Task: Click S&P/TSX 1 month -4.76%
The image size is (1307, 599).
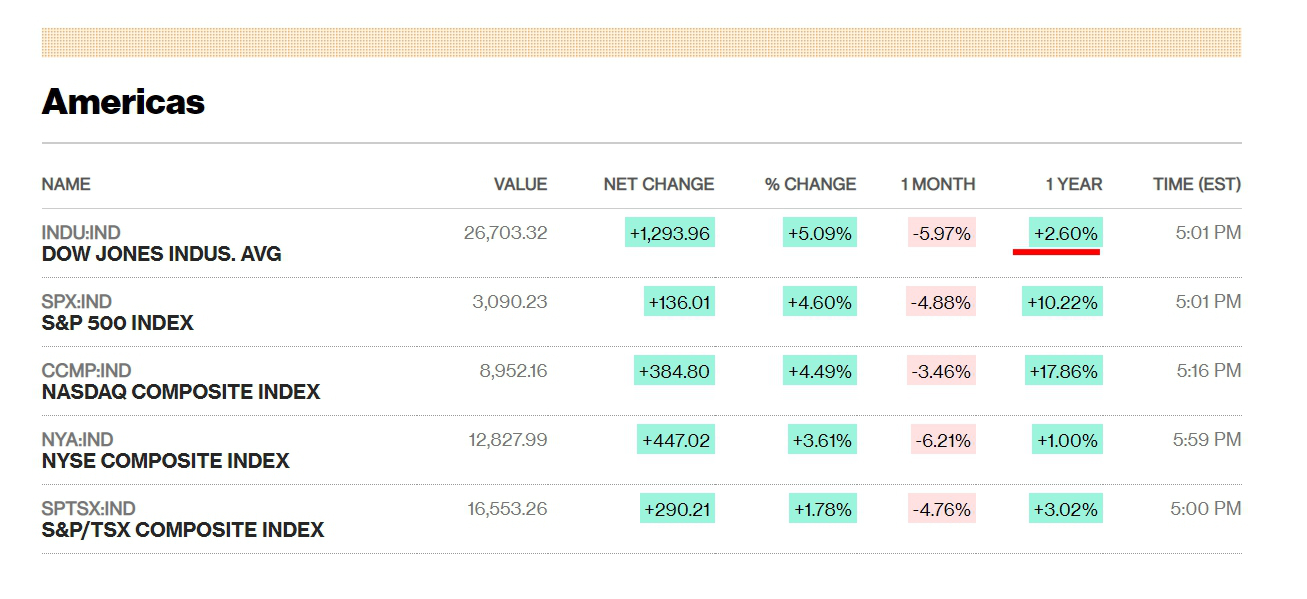Action: coord(941,509)
